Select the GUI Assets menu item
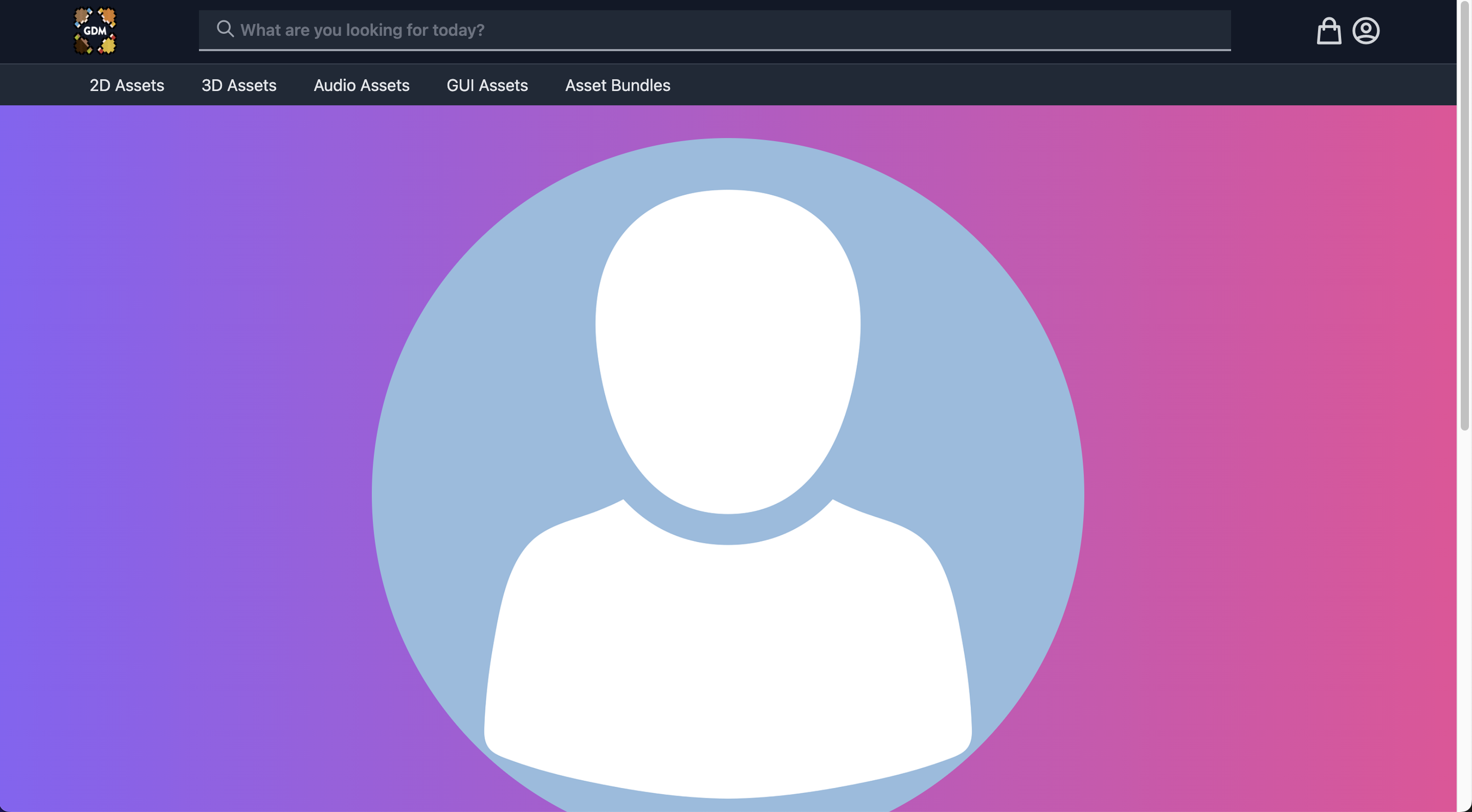This screenshot has height=812, width=1472. tap(487, 85)
